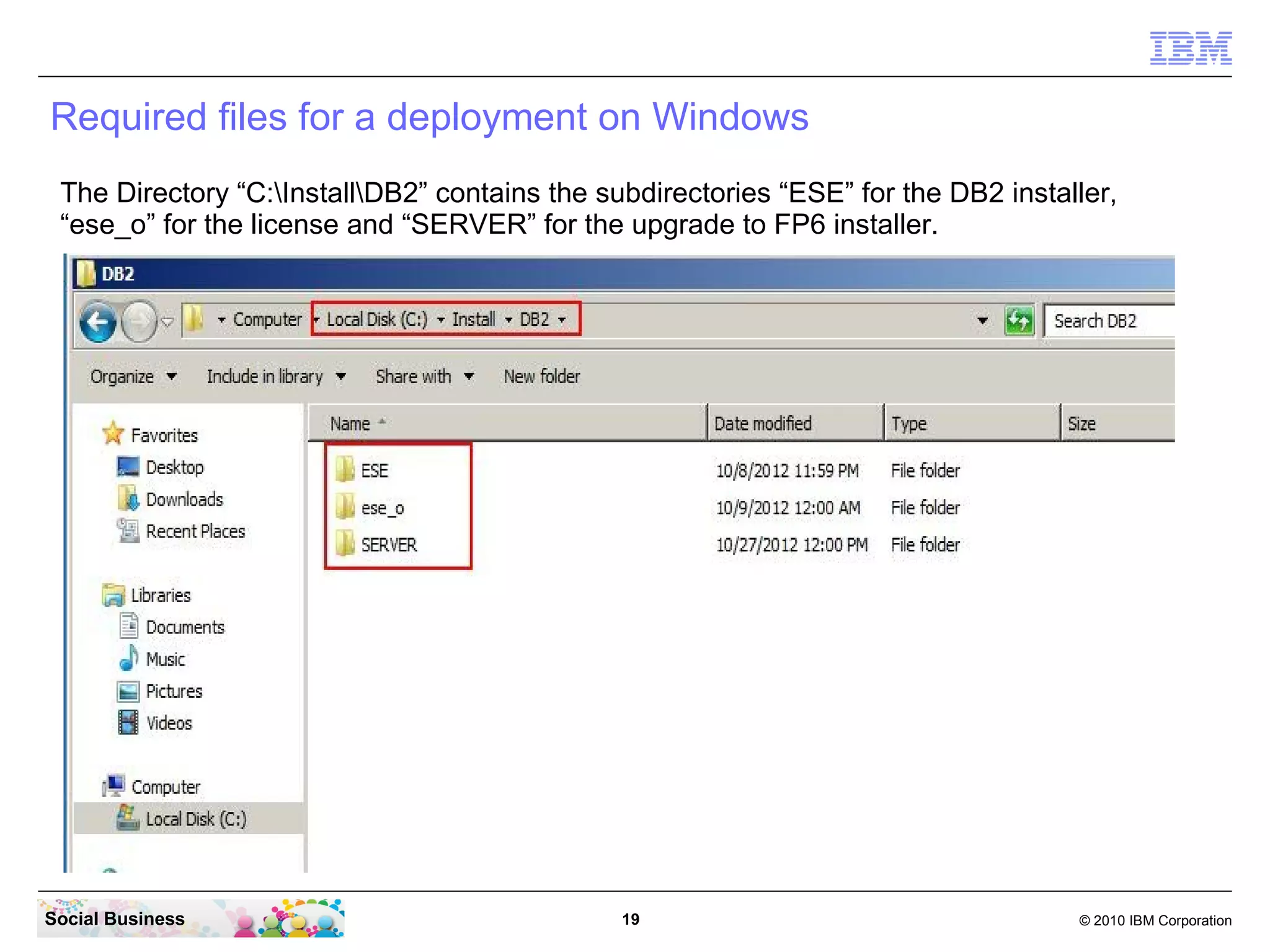Expand the arrow between Local Disk and Install
Image resolution: width=1270 pixels, height=952 pixels.
[x=441, y=320]
